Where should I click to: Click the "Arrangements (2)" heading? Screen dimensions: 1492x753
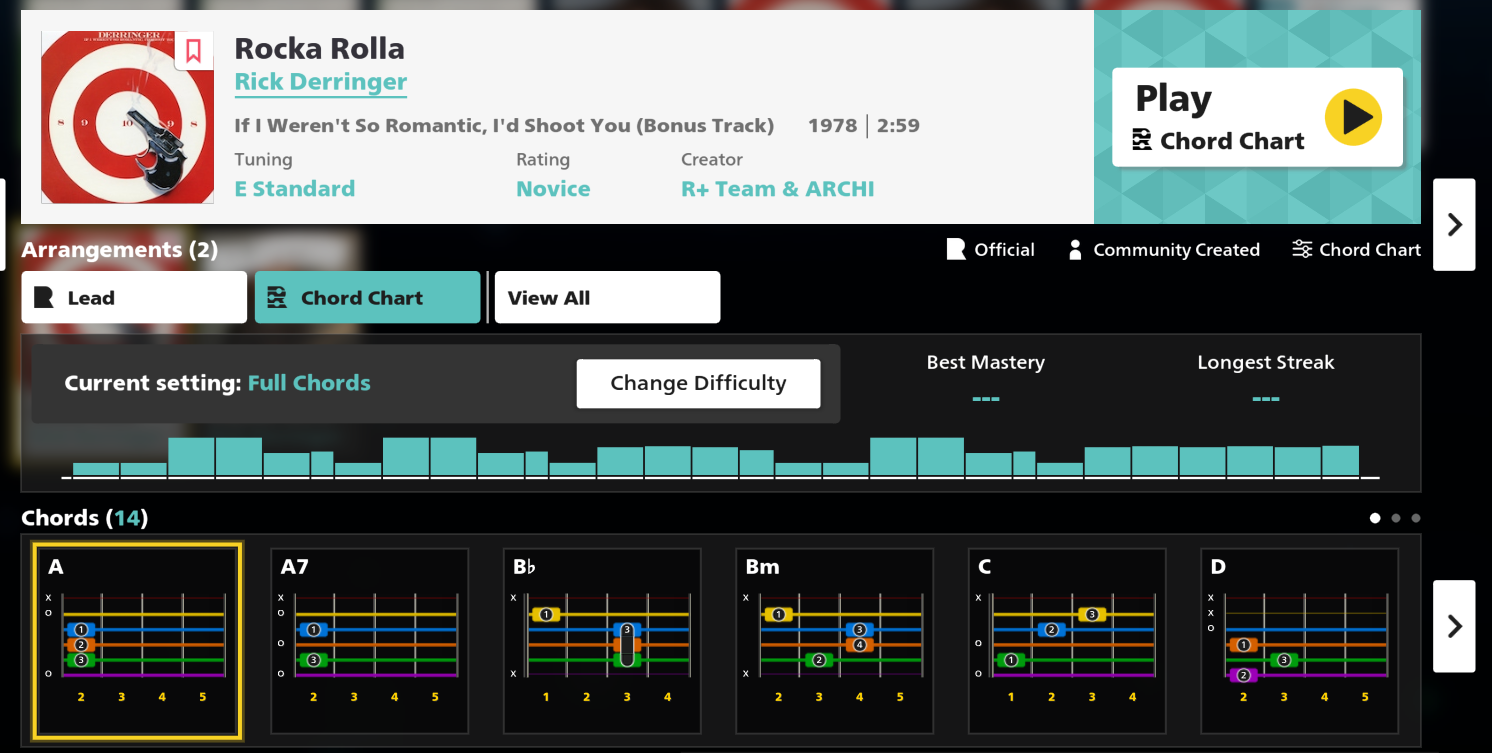(120, 250)
